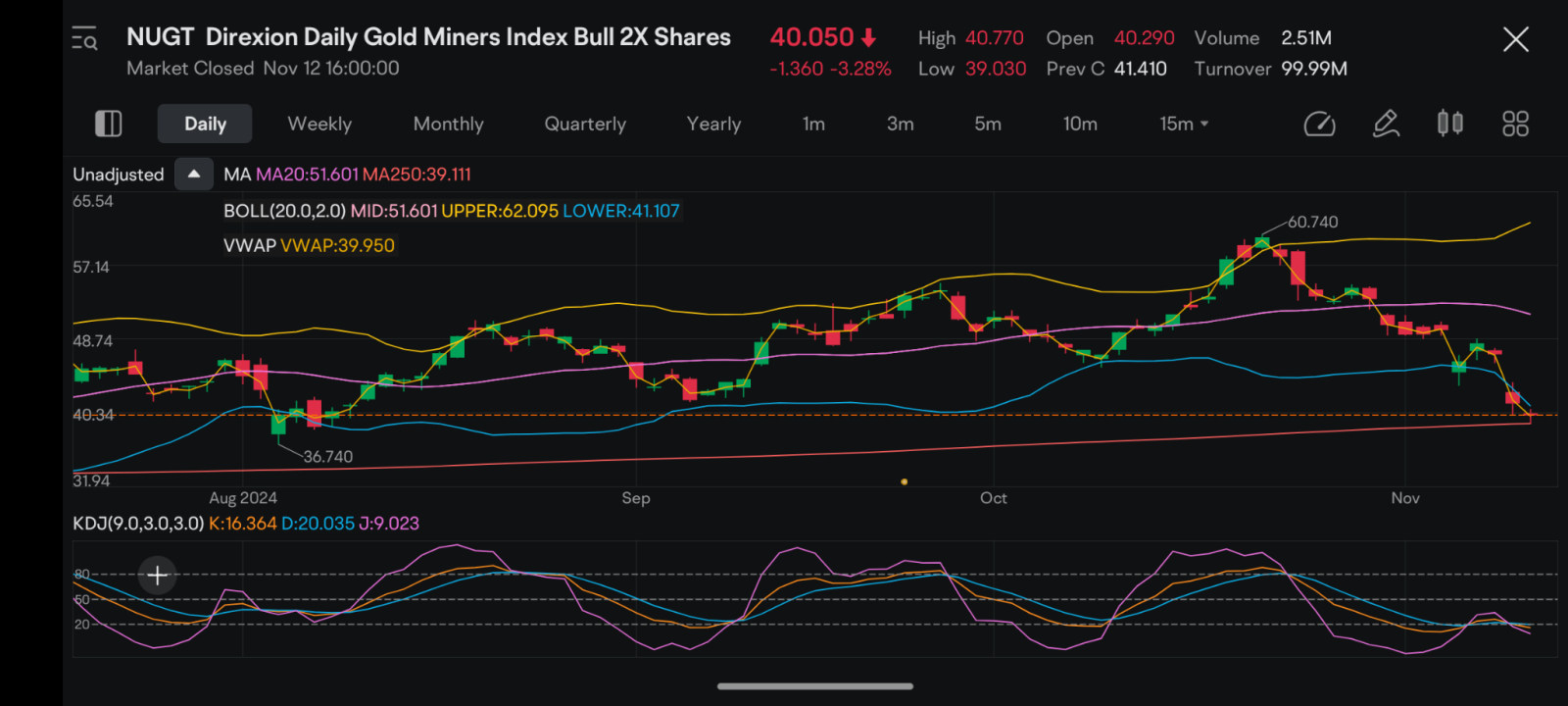Select the 10m interval
The height and width of the screenshot is (706, 1568).
1080,124
